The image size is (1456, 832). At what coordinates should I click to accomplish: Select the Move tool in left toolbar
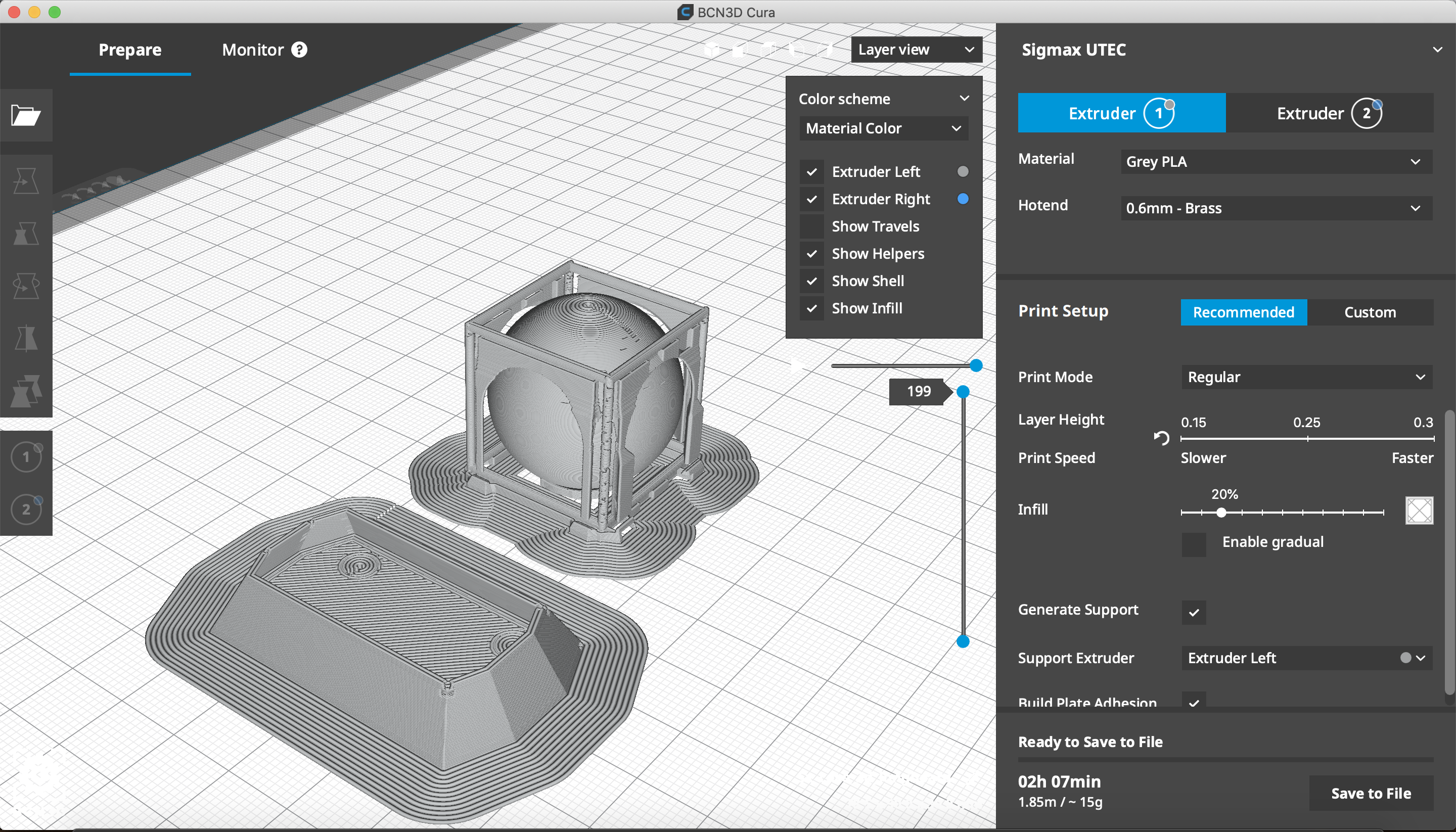click(26, 180)
